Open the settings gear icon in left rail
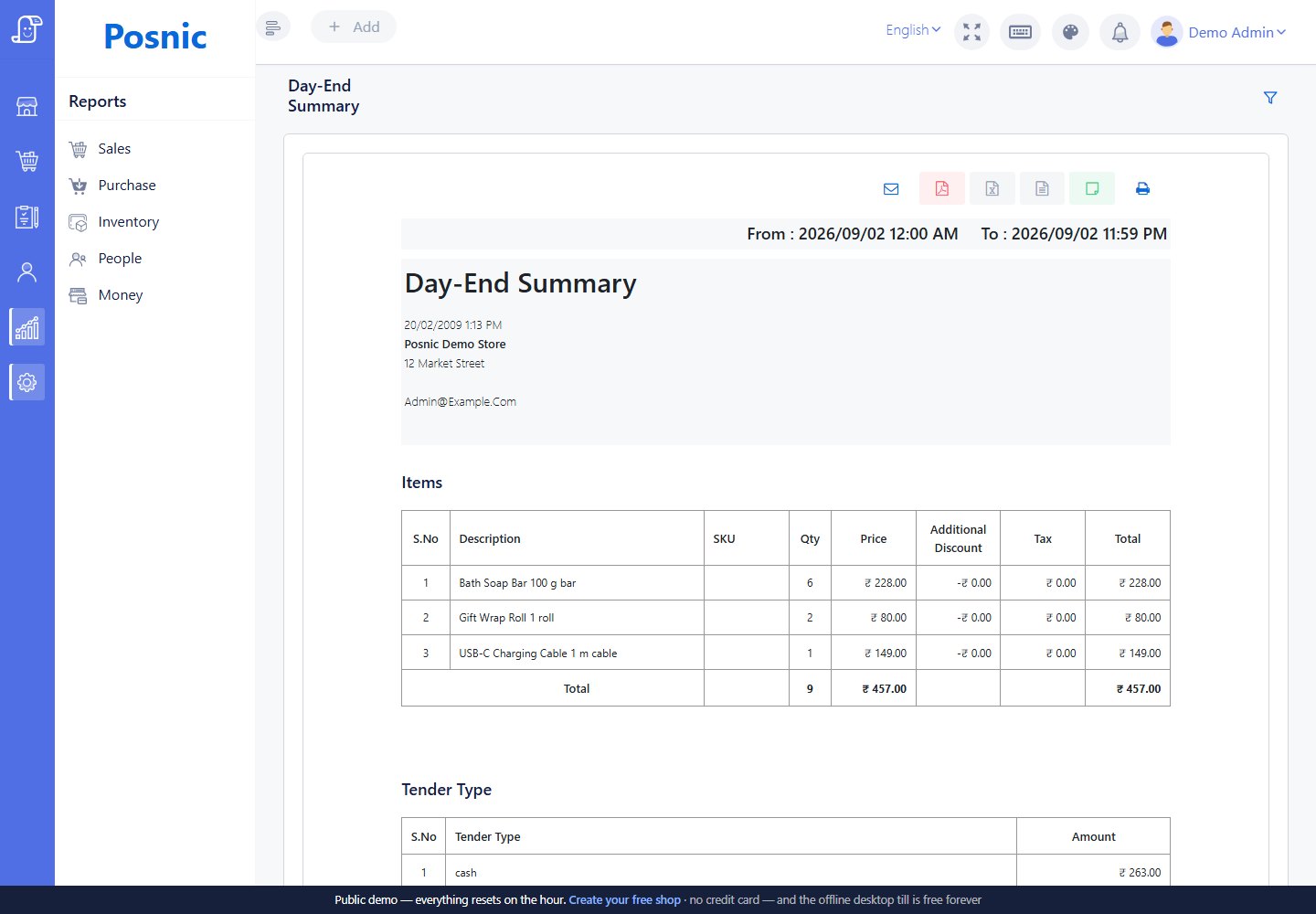 (x=27, y=382)
